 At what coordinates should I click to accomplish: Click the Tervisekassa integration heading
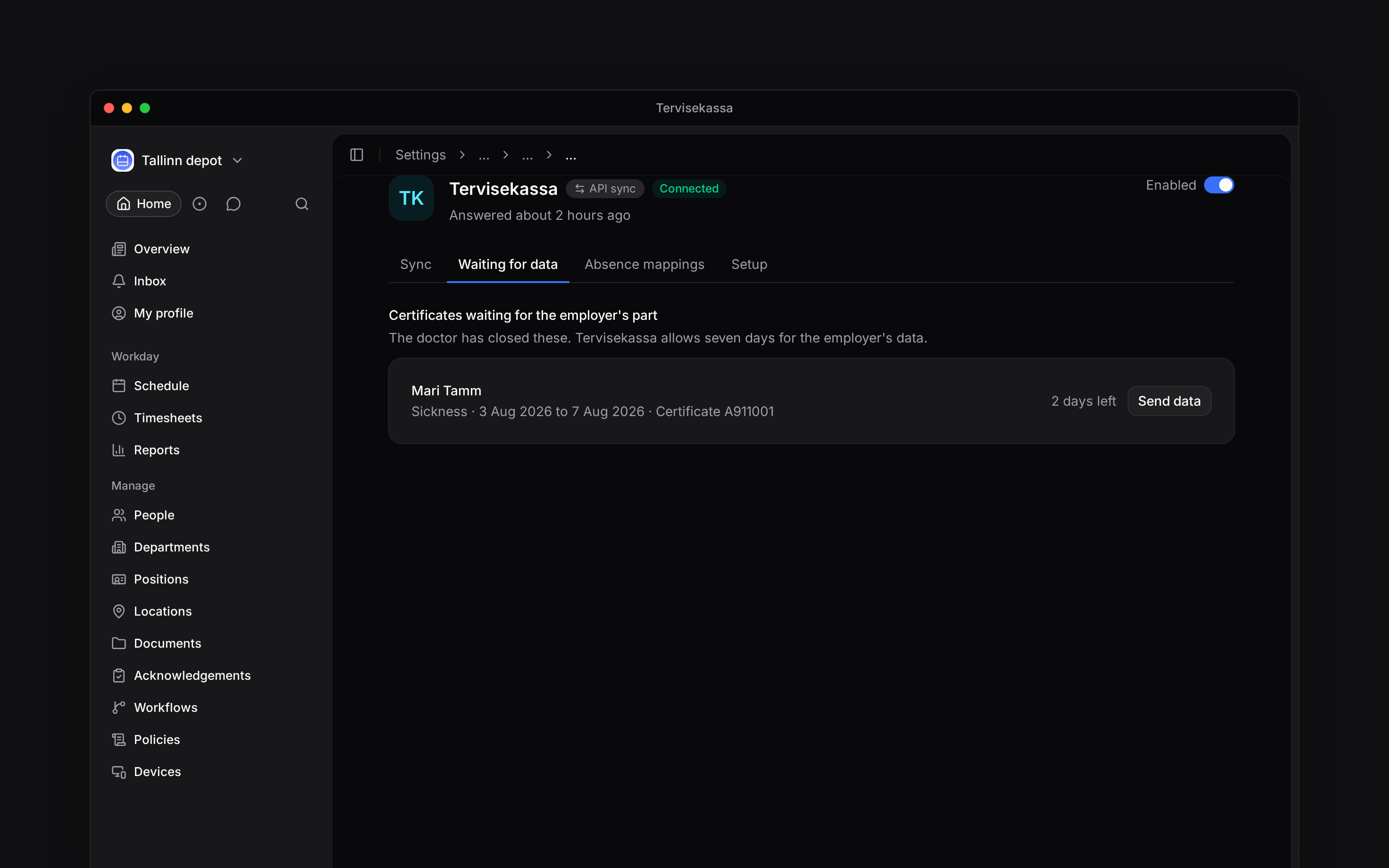click(x=503, y=189)
